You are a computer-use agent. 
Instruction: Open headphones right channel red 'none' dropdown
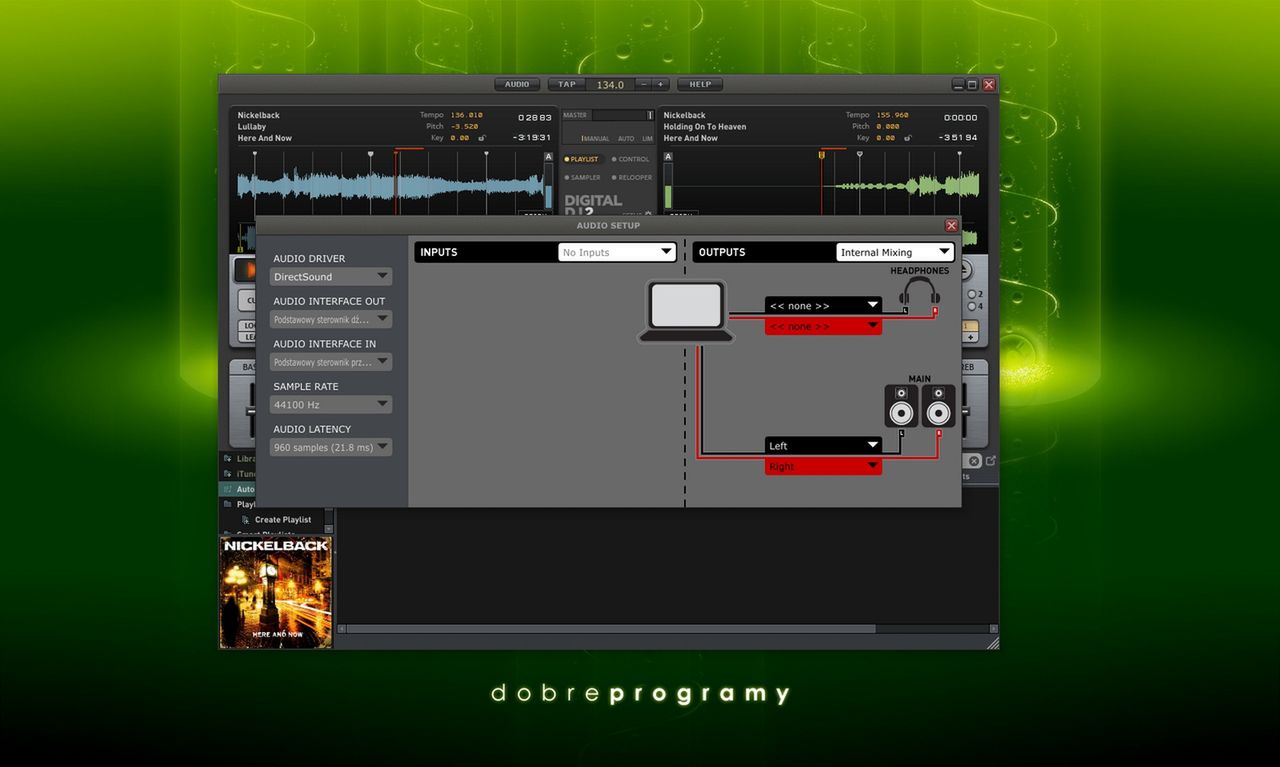click(823, 326)
